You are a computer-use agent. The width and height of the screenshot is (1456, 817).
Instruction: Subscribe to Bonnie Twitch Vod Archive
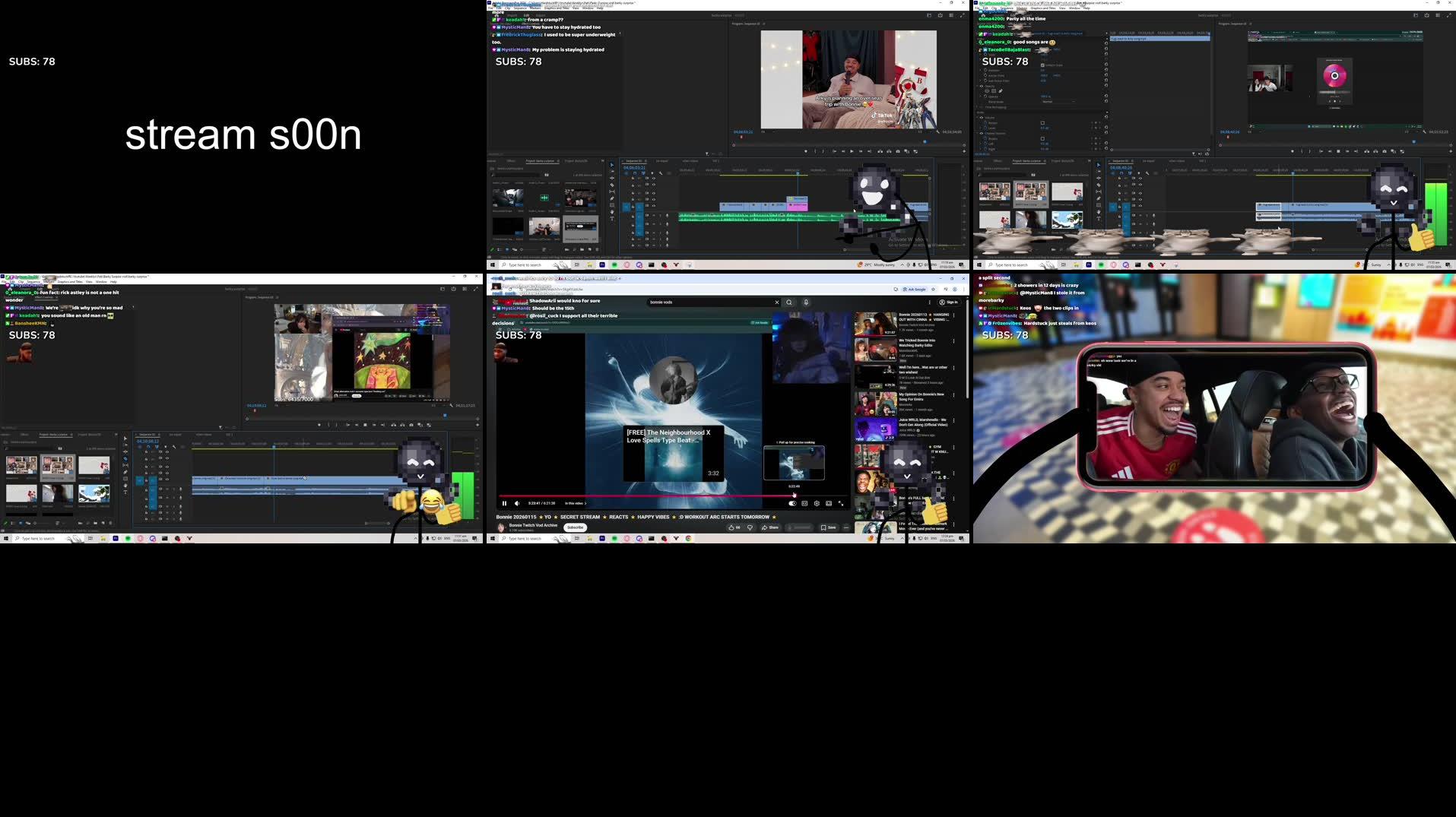pyautogui.click(x=575, y=527)
